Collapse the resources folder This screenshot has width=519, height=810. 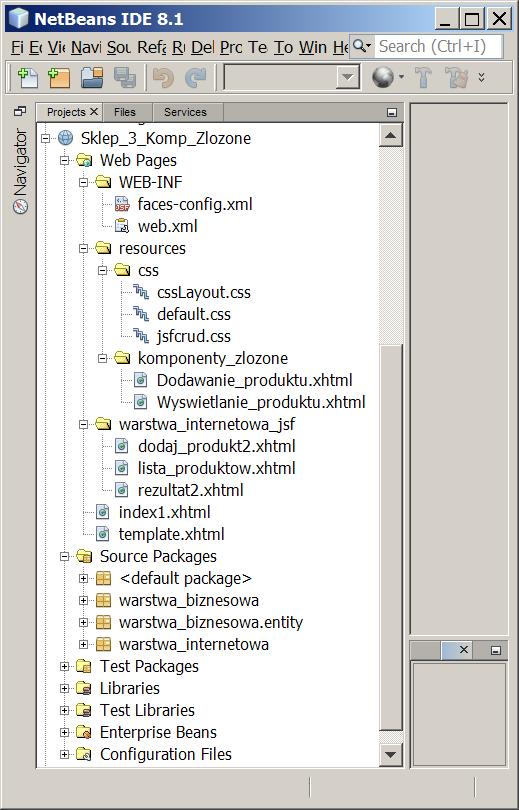point(84,248)
